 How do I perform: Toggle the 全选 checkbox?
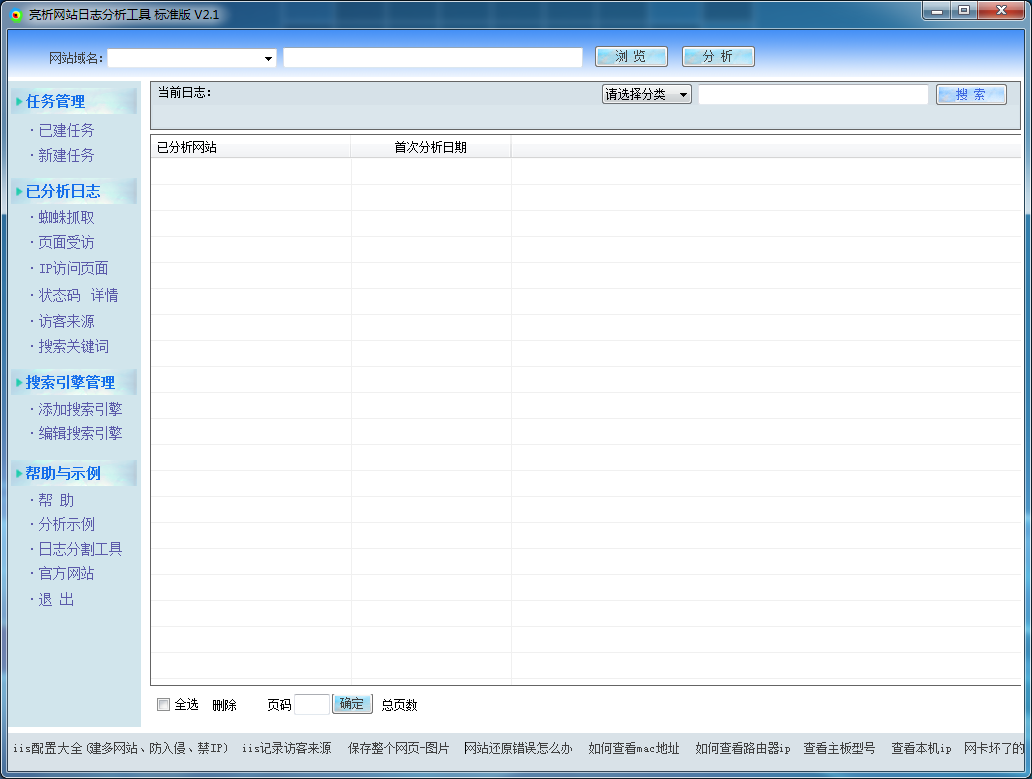pos(163,705)
